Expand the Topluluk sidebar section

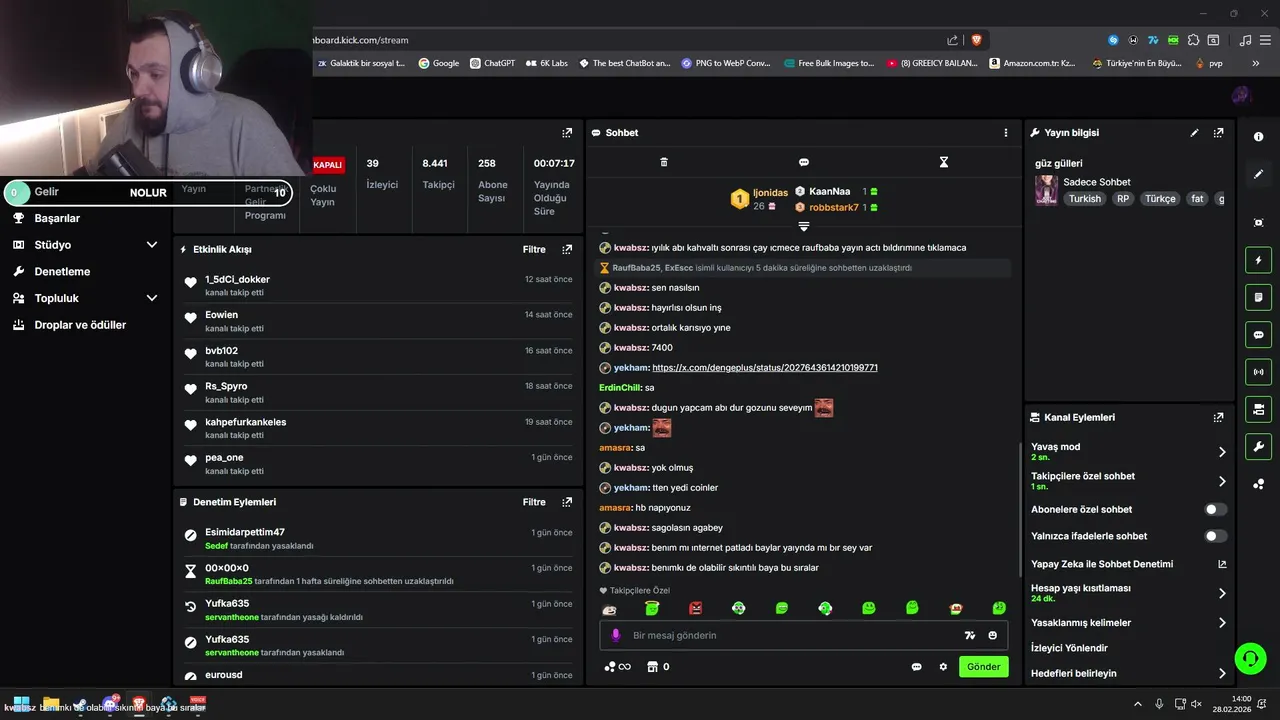pyautogui.click(x=152, y=298)
